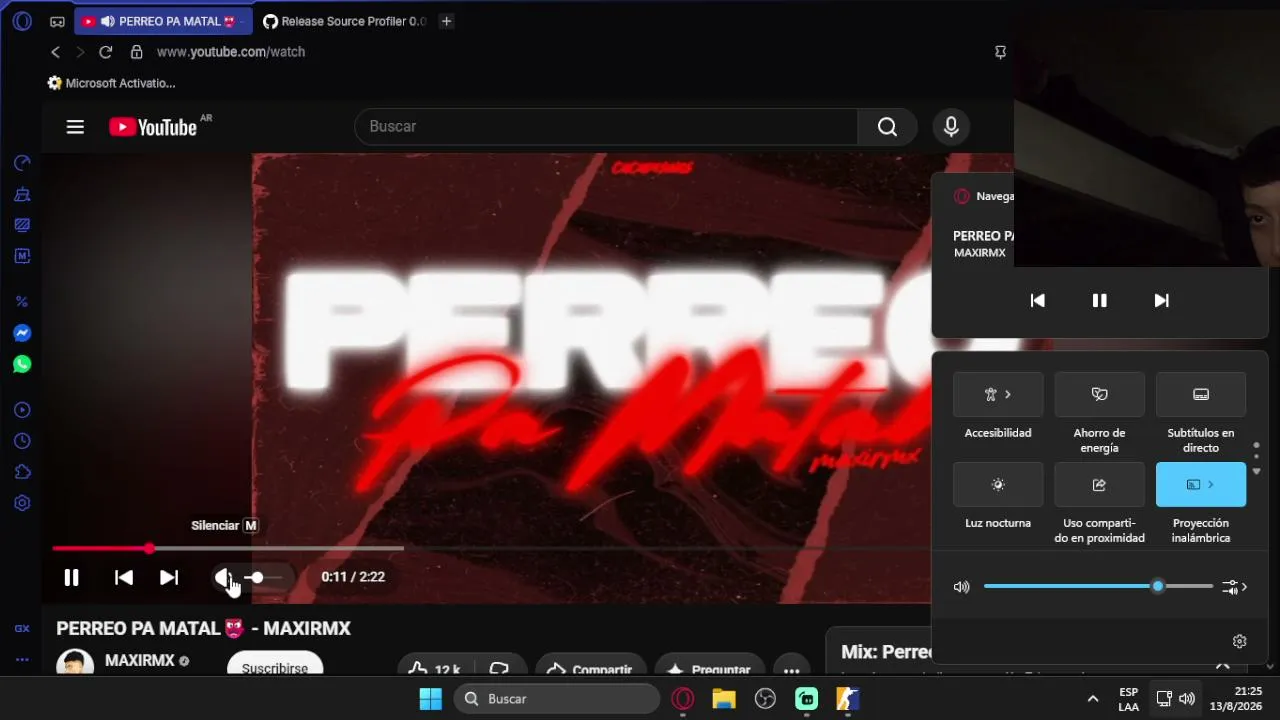This screenshot has width=1280, height=720.
Task: Click the red video progress scrubber
Action: click(x=149, y=548)
